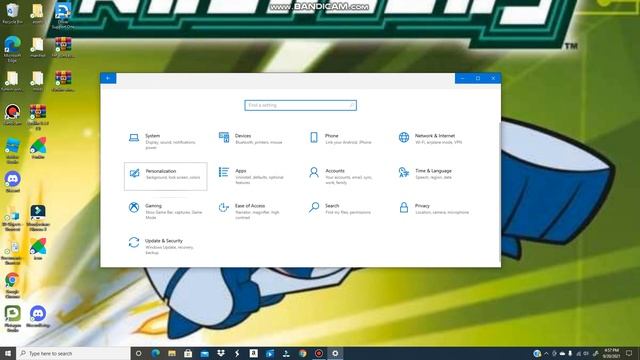
Task: Open the notification center icon
Action: click(x=629, y=353)
